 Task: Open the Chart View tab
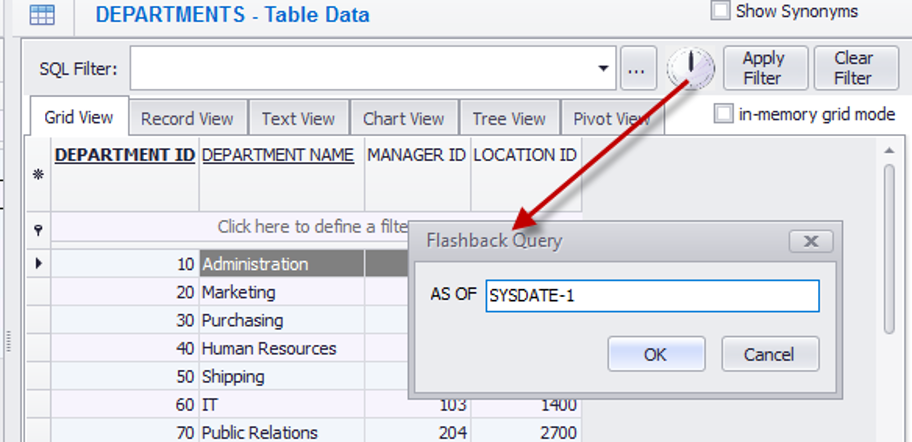[x=403, y=118]
